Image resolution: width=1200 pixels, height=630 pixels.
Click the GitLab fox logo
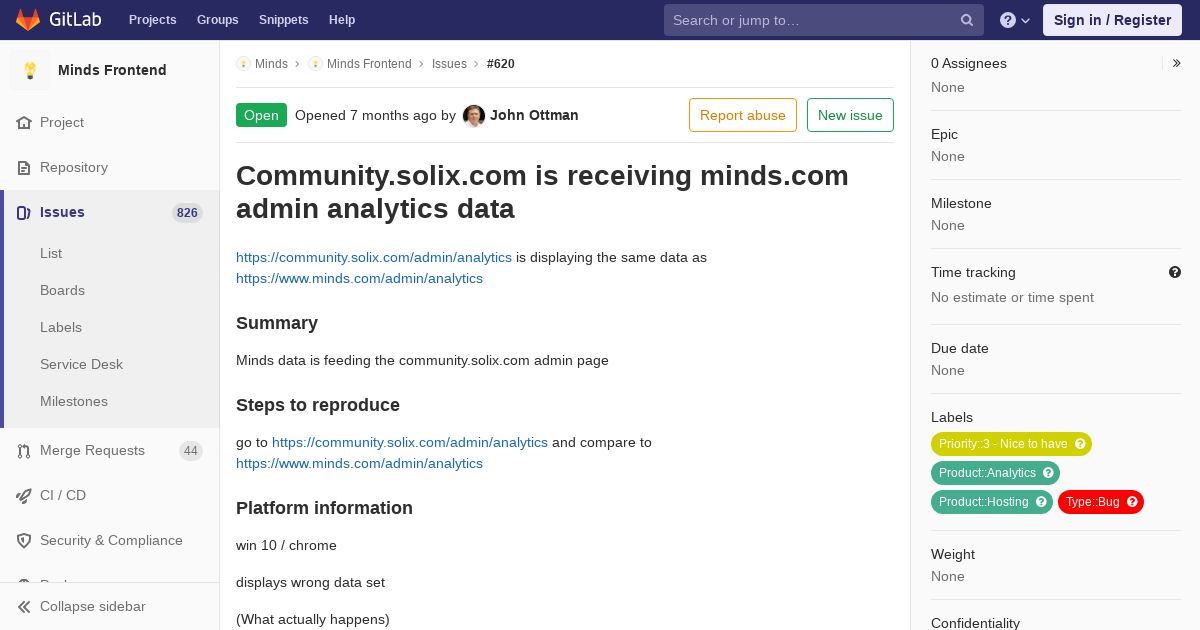pos(28,19)
